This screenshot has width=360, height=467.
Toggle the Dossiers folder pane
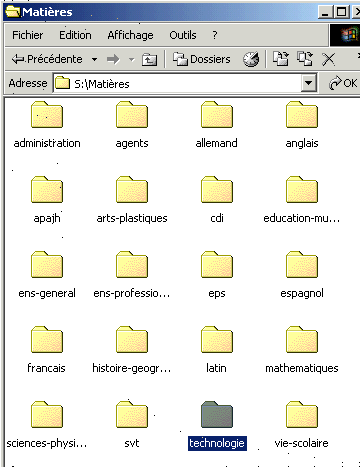pos(202,59)
